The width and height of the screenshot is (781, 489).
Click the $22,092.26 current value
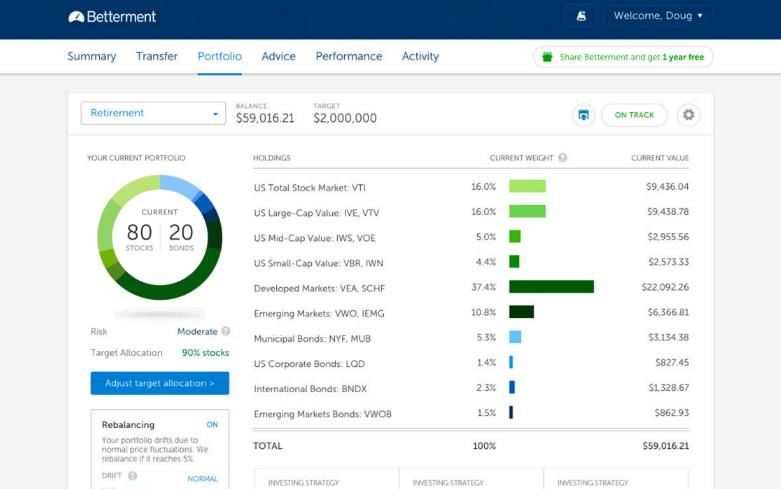pos(665,287)
